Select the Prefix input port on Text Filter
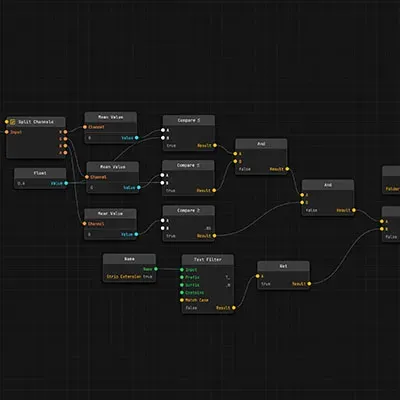Screen dimensions: 400x400 tap(182, 277)
